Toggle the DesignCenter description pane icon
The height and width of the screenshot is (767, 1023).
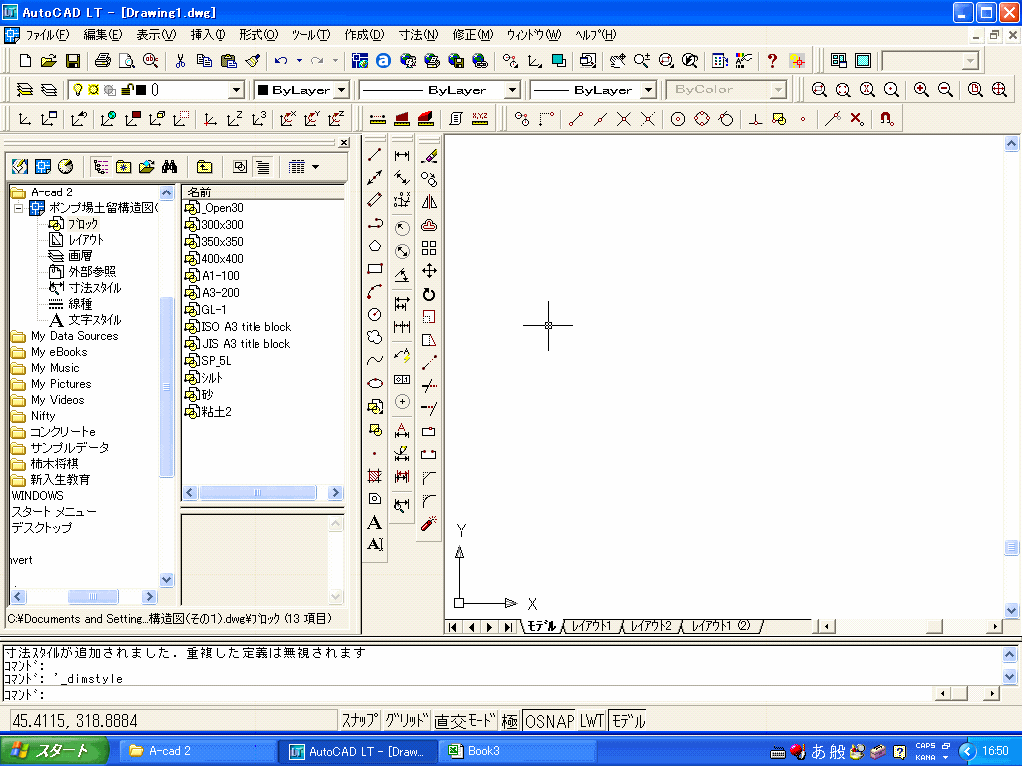coord(263,167)
